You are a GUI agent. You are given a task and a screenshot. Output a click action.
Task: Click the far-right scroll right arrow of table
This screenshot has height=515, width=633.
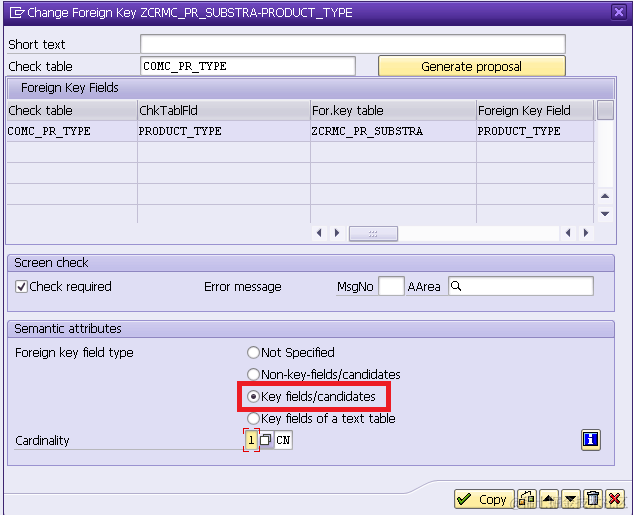[x=586, y=233]
